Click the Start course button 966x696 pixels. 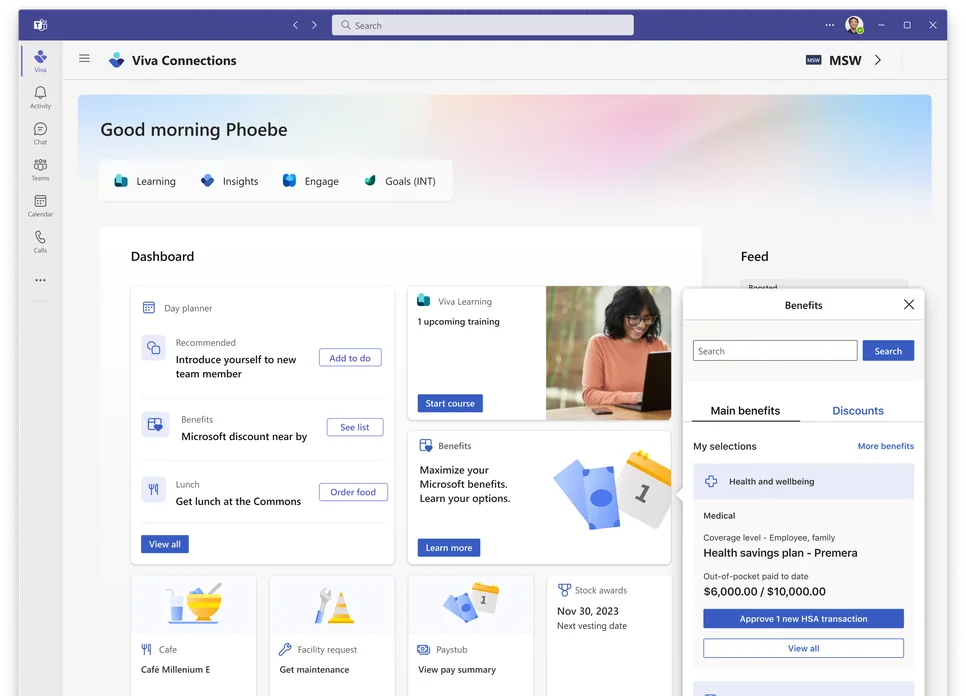pos(450,403)
